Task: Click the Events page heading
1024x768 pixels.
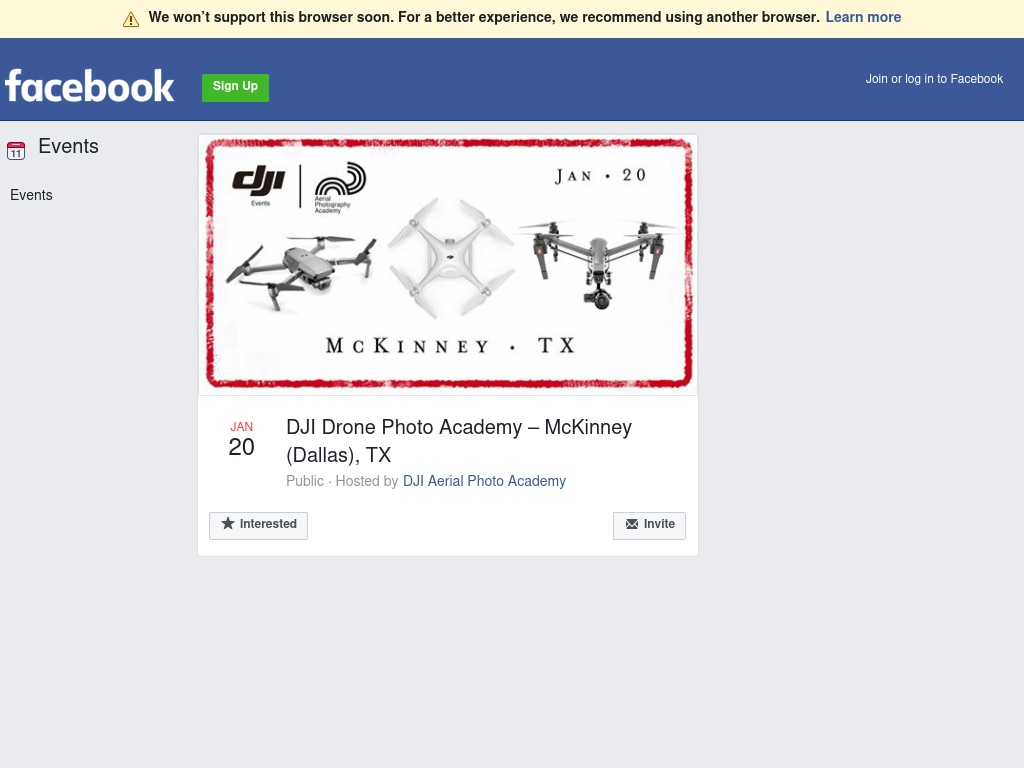Action: tap(69, 146)
